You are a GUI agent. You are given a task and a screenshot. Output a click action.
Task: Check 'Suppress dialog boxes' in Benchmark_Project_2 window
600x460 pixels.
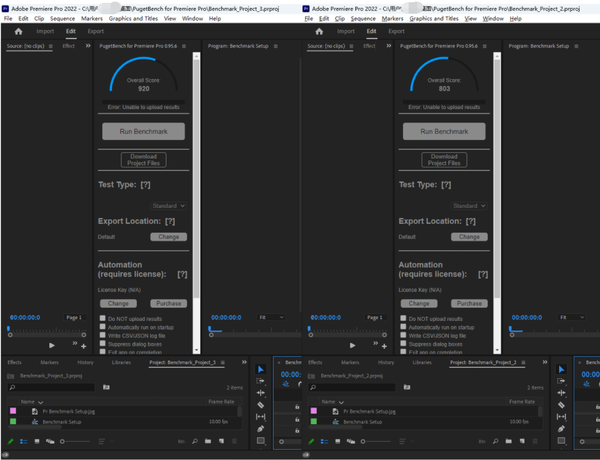pos(403,343)
